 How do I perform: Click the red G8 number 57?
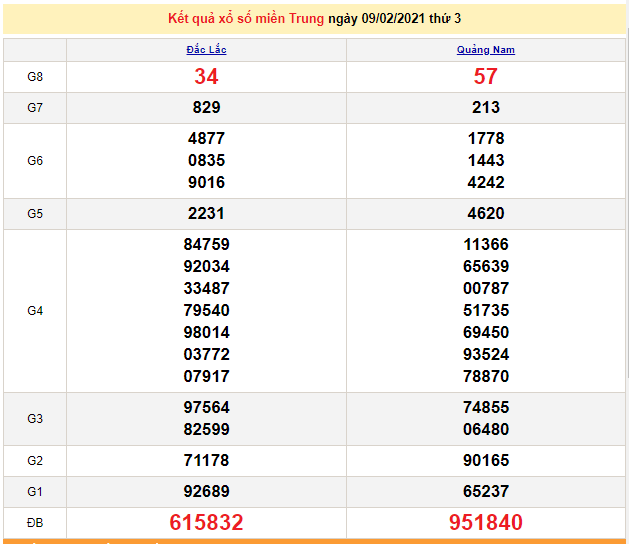click(486, 76)
